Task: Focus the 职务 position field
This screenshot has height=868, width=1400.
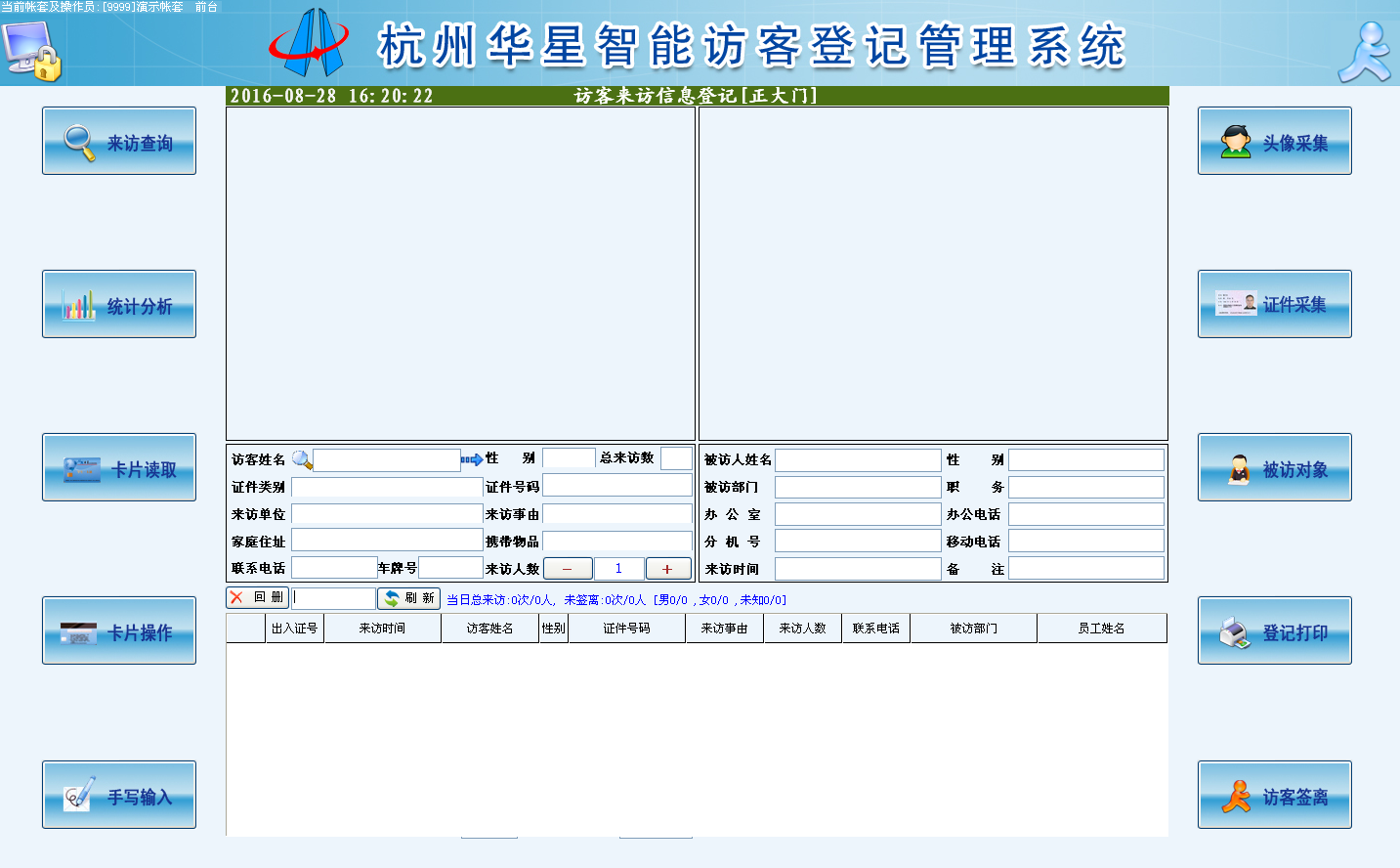Action: tap(1086, 487)
